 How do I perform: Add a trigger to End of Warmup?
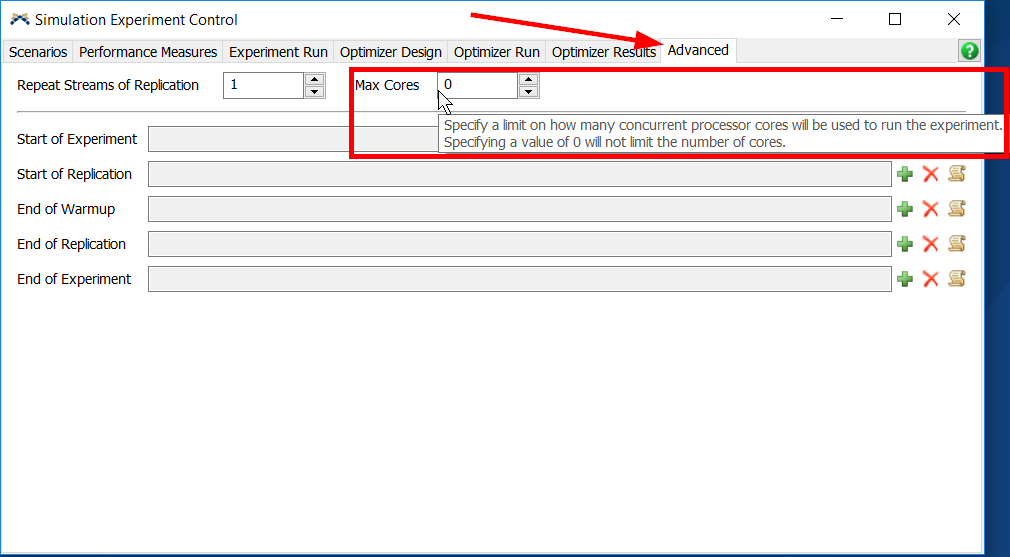905,209
